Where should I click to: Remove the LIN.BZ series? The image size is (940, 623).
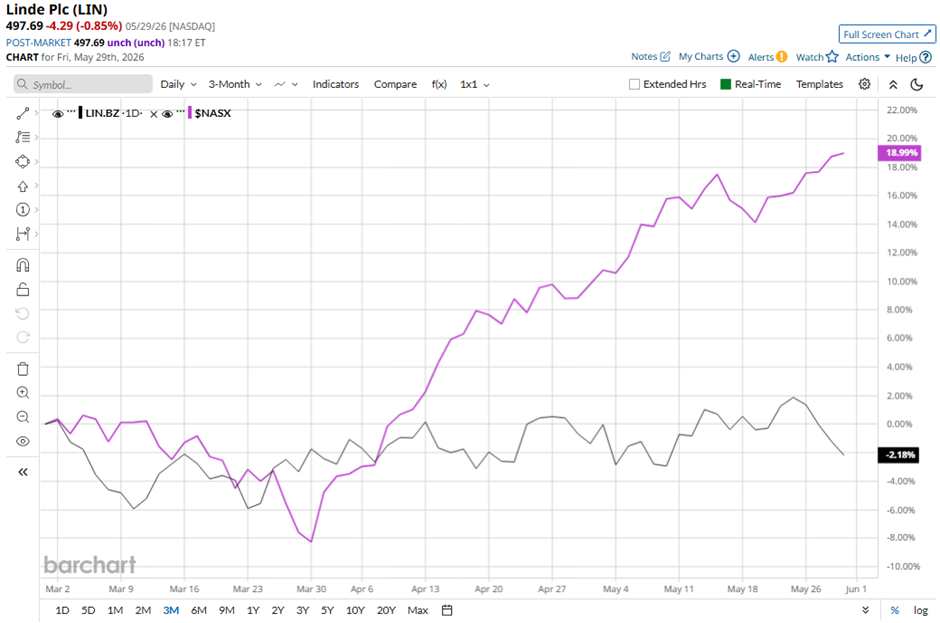click(153, 114)
